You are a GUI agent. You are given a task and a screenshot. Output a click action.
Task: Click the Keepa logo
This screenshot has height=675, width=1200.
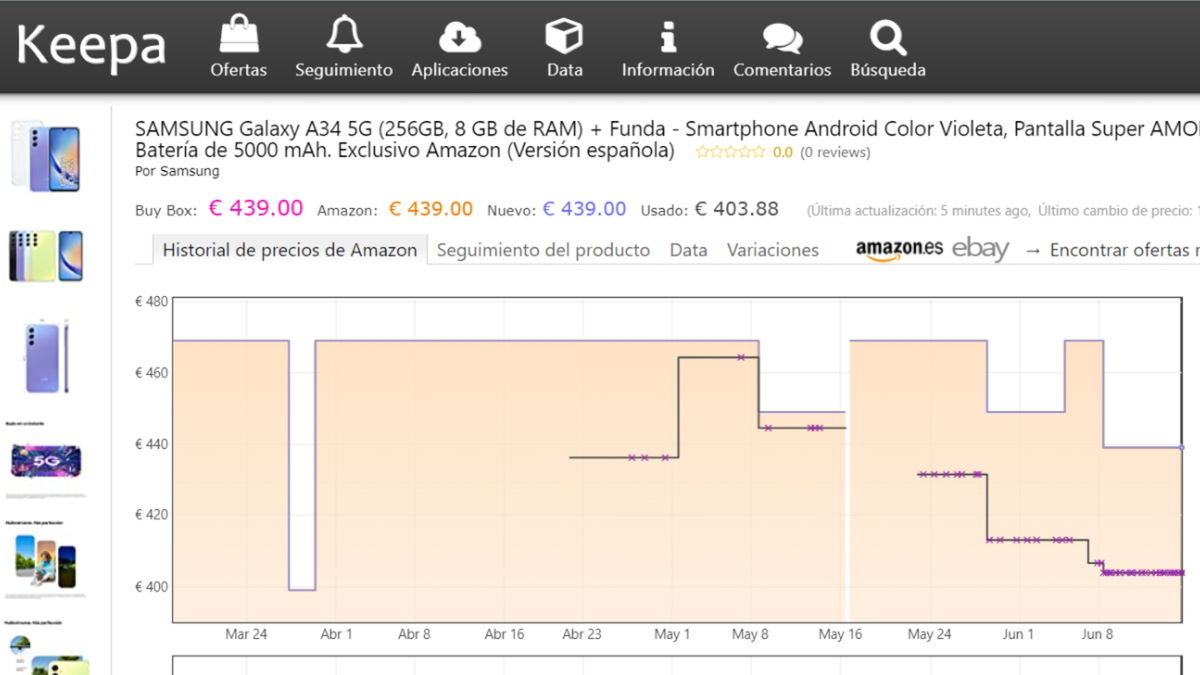tap(90, 45)
